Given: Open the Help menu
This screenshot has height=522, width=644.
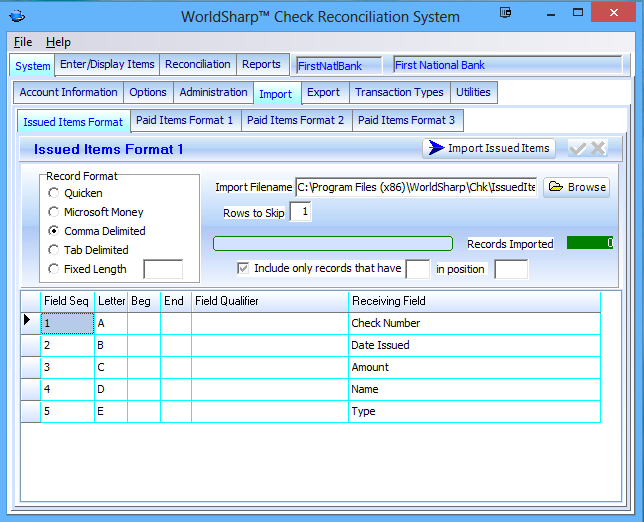Looking at the screenshot, I should click(58, 42).
